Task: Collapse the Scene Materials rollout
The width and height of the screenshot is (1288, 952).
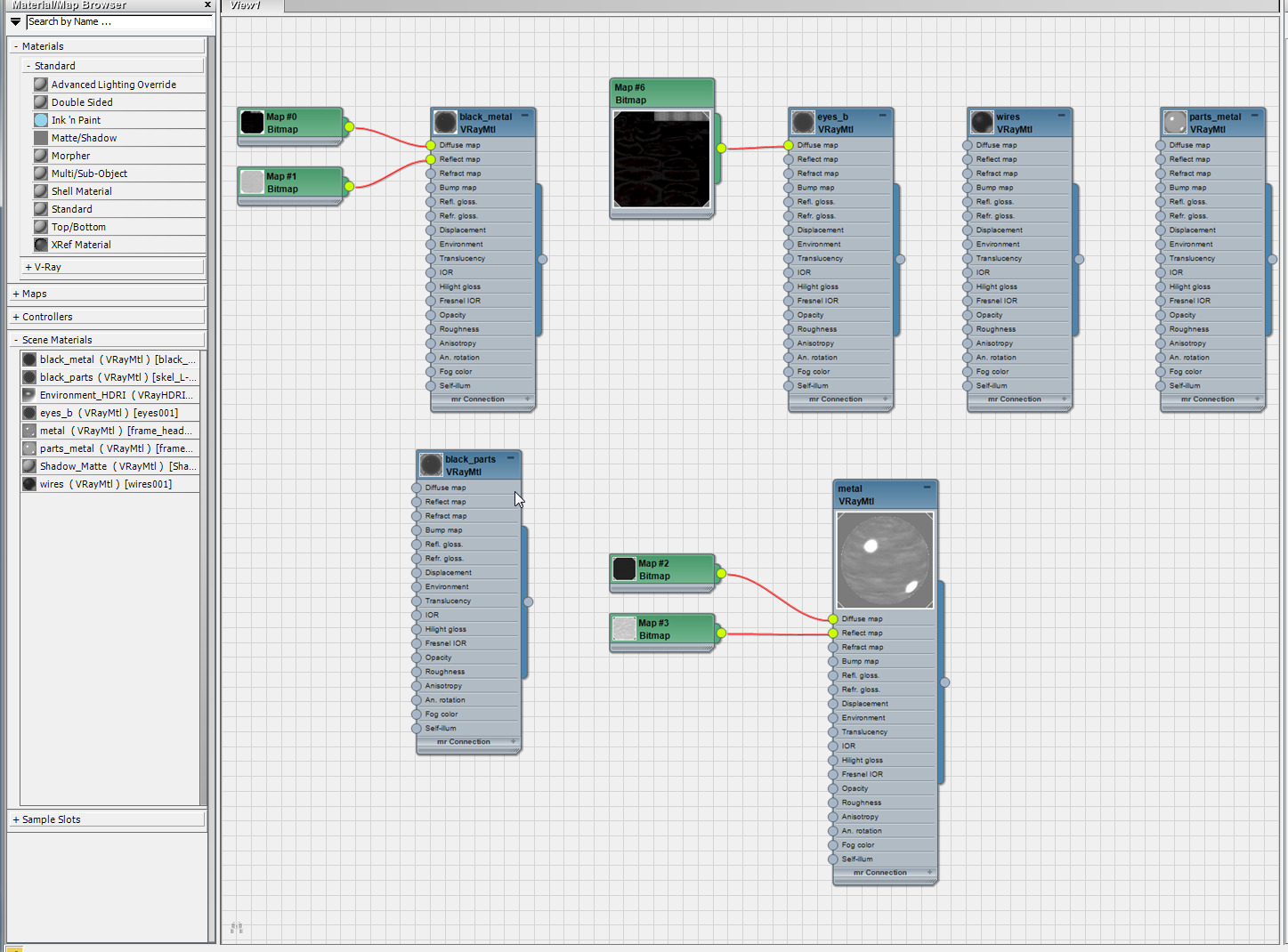Action: coord(16,340)
